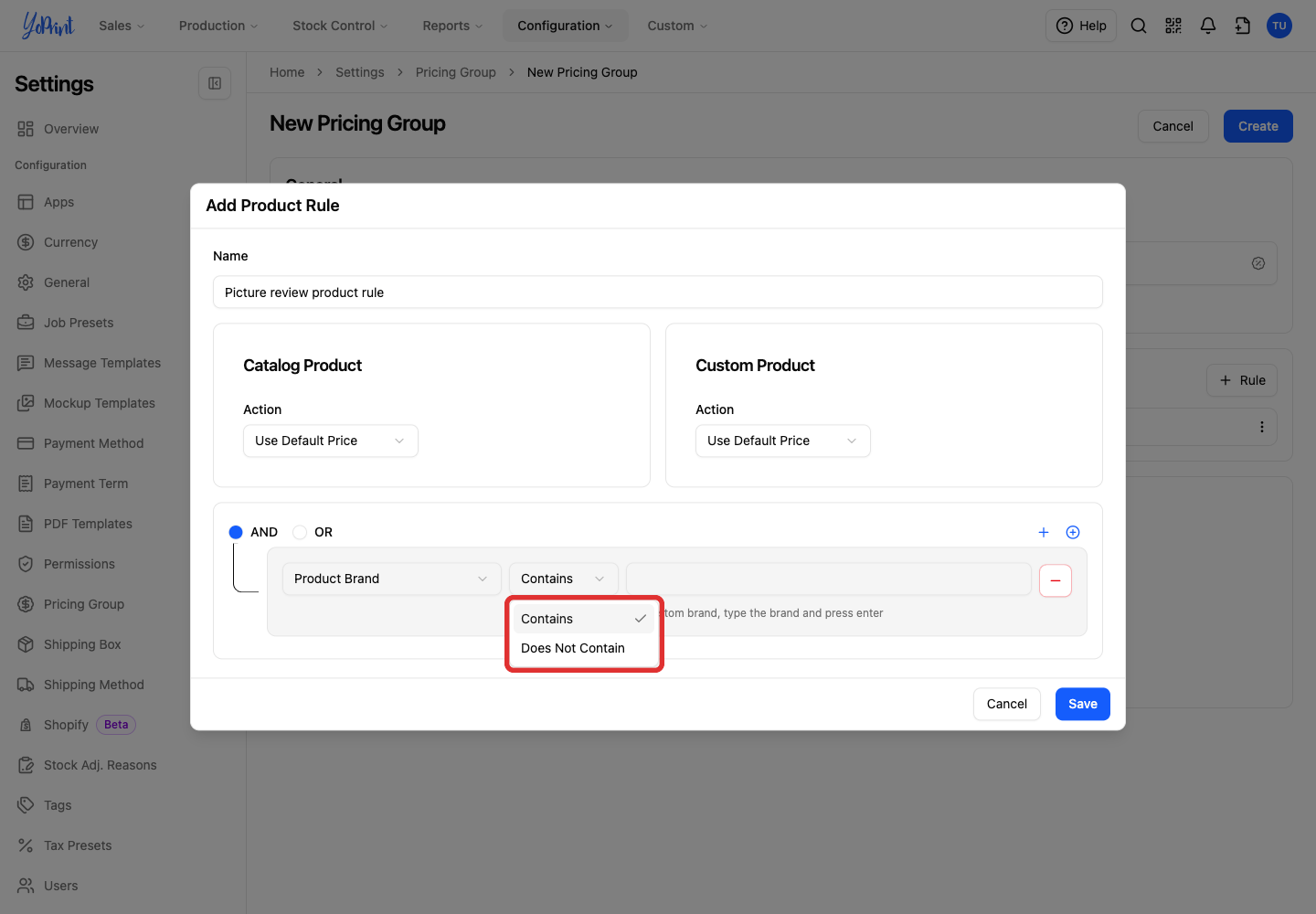The width and height of the screenshot is (1316, 914).
Task: Click the Help button
Action: pos(1081,26)
